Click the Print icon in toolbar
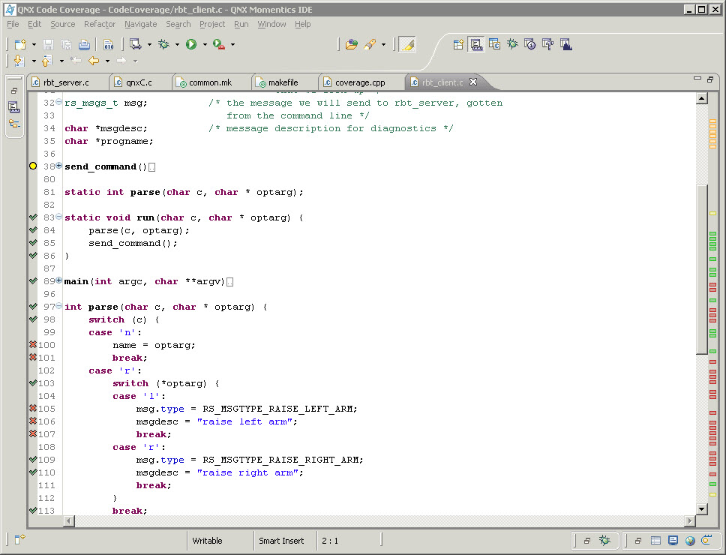The height and width of the screenshot is (555, 726). pyautogui.click(x=83, y=44)
